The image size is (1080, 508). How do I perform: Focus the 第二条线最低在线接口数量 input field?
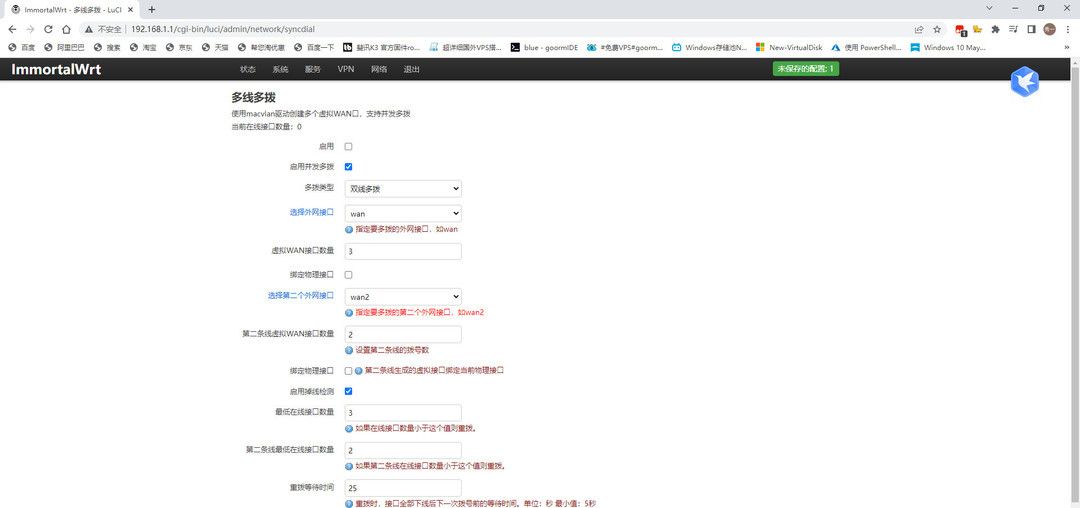pyautogui.click(x=403, y=450)
